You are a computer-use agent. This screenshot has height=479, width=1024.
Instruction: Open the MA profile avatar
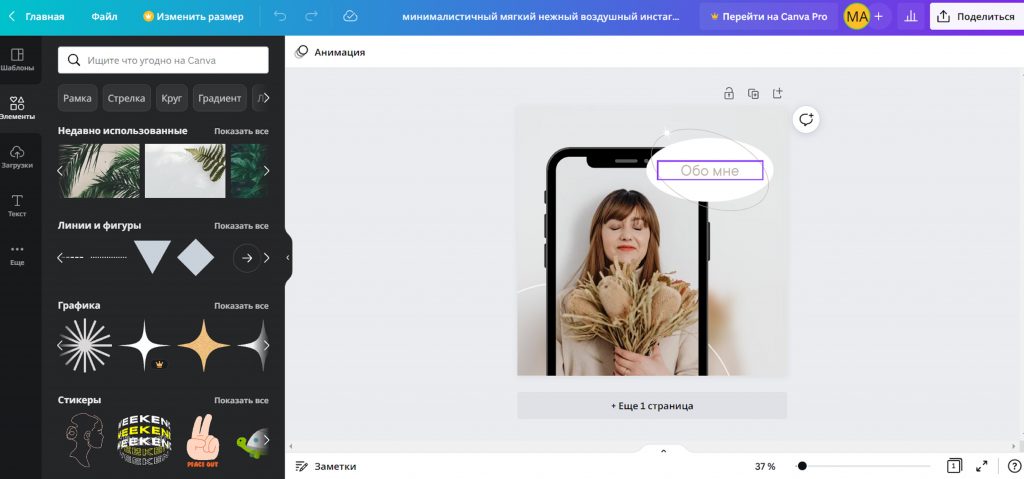click(x=856, y=16)
